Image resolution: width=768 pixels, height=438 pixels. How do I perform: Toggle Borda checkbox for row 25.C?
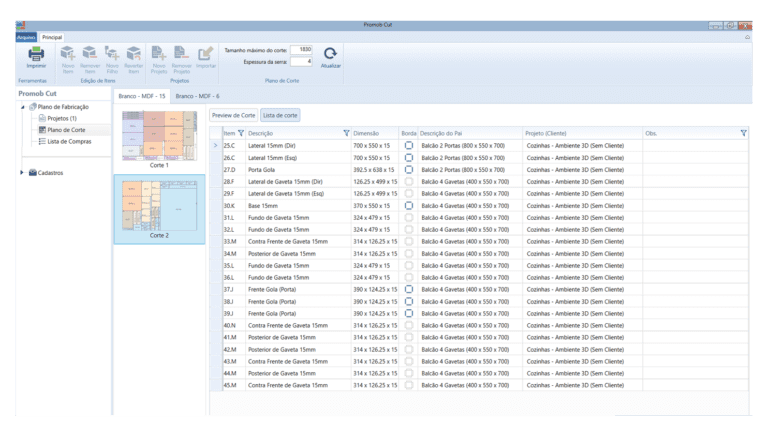[409, 145]
